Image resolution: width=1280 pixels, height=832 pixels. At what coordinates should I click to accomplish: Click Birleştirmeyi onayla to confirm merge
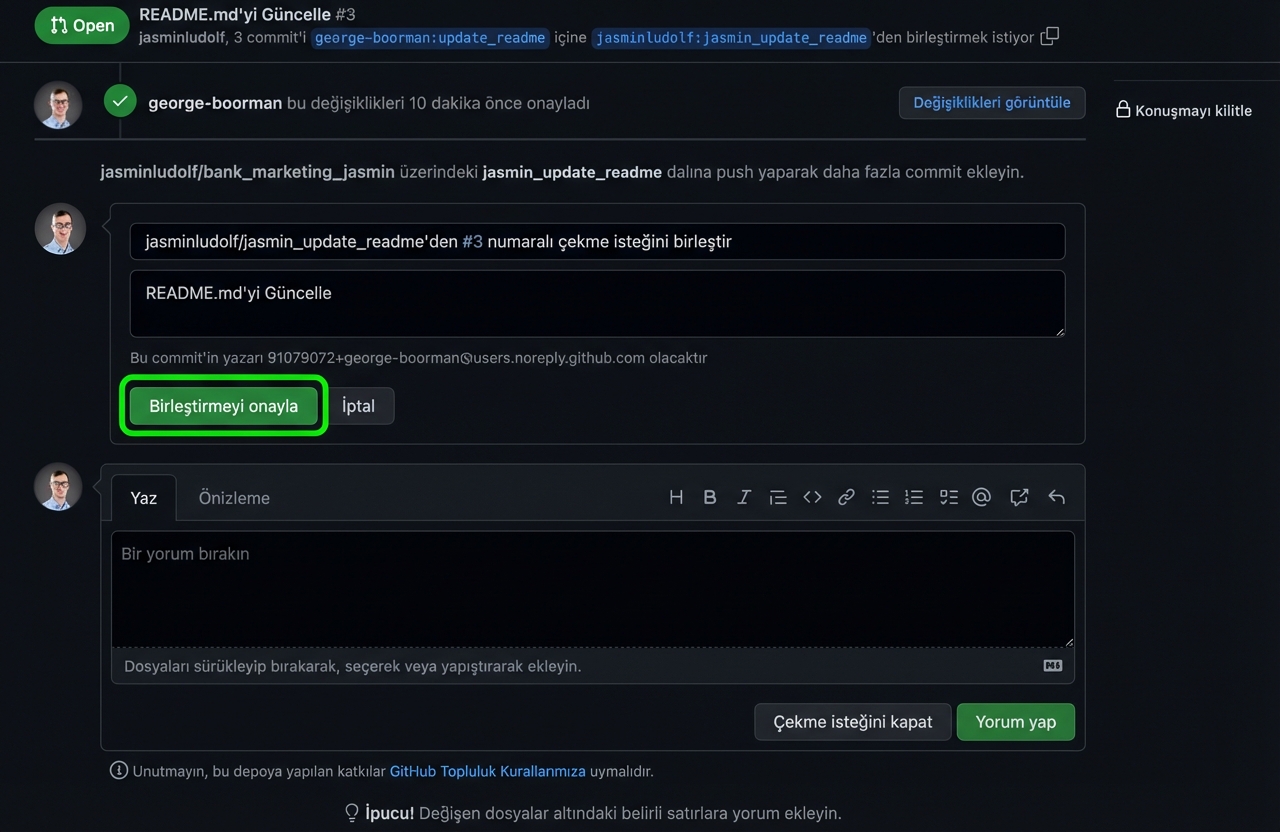pos(224,406)
